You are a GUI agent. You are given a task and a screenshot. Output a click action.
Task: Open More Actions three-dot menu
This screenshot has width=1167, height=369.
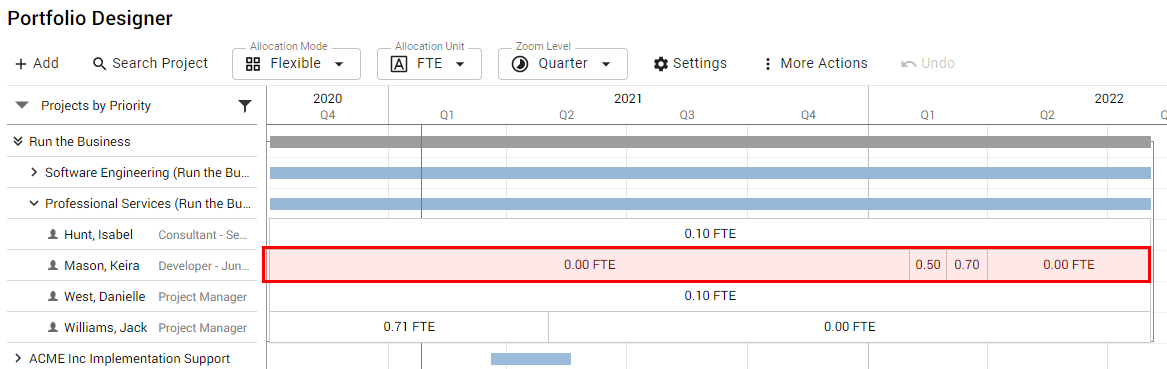point(767,64)
